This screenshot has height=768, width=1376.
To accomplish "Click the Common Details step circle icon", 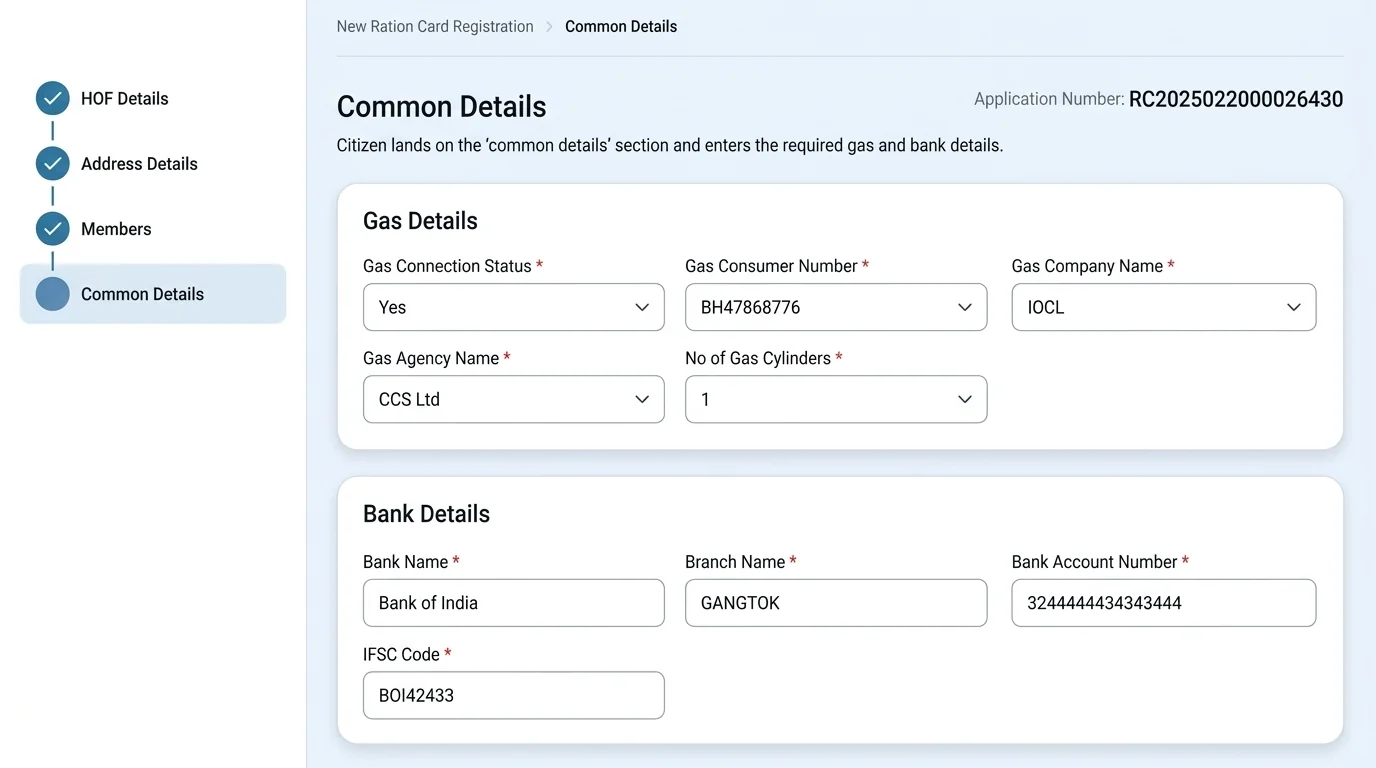I will (x=53, y=294).
